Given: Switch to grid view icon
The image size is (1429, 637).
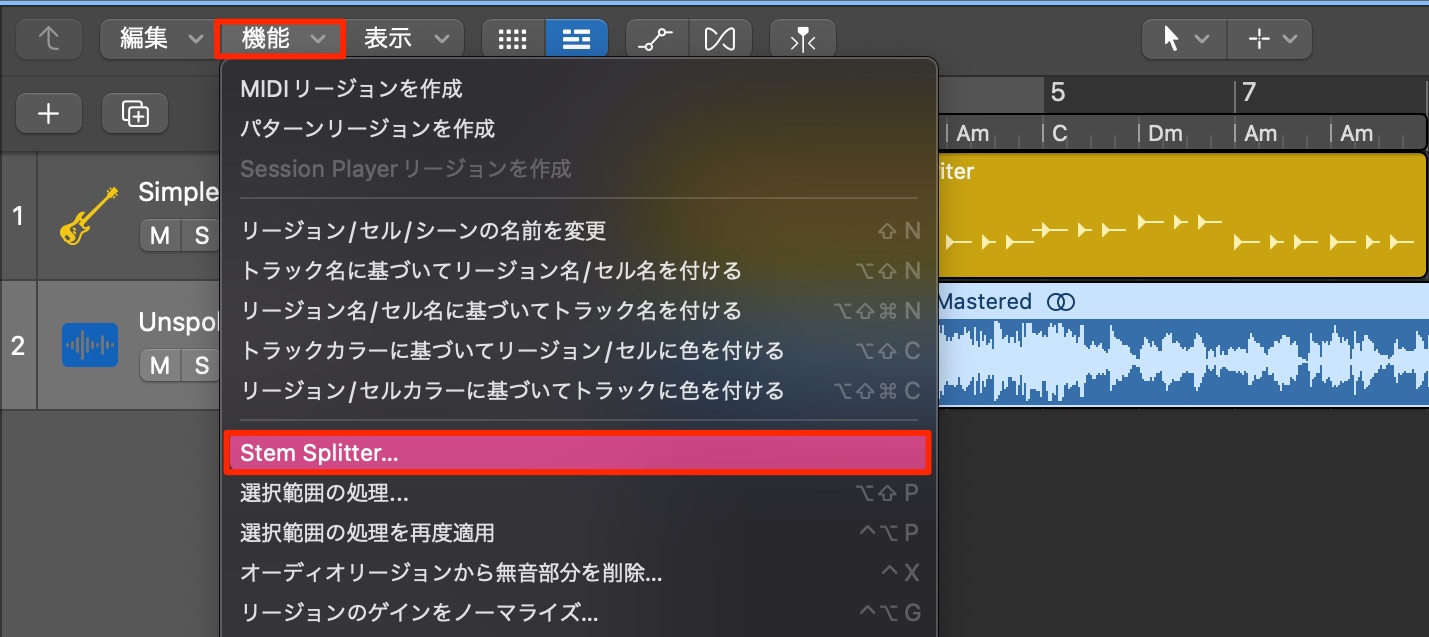Looking at the screenshot, I should point(513,39).
